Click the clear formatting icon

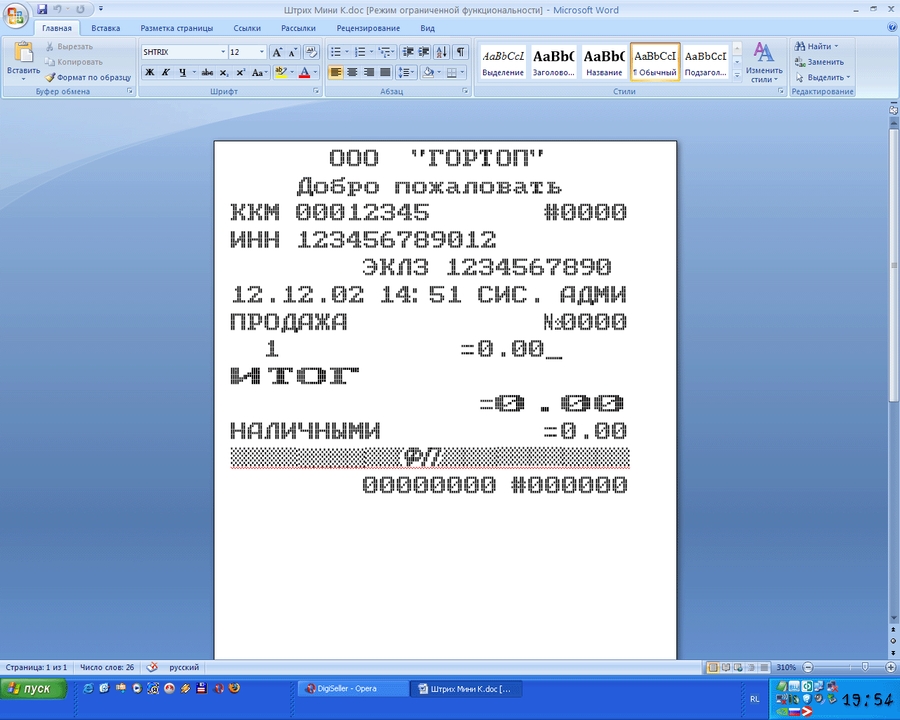coord(311,52)
